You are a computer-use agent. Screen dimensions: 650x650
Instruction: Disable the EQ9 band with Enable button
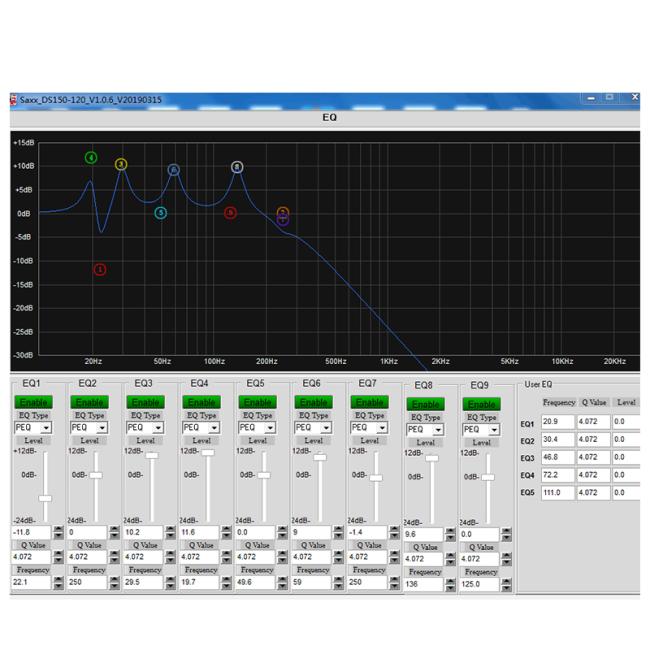[x=481, y=404]
